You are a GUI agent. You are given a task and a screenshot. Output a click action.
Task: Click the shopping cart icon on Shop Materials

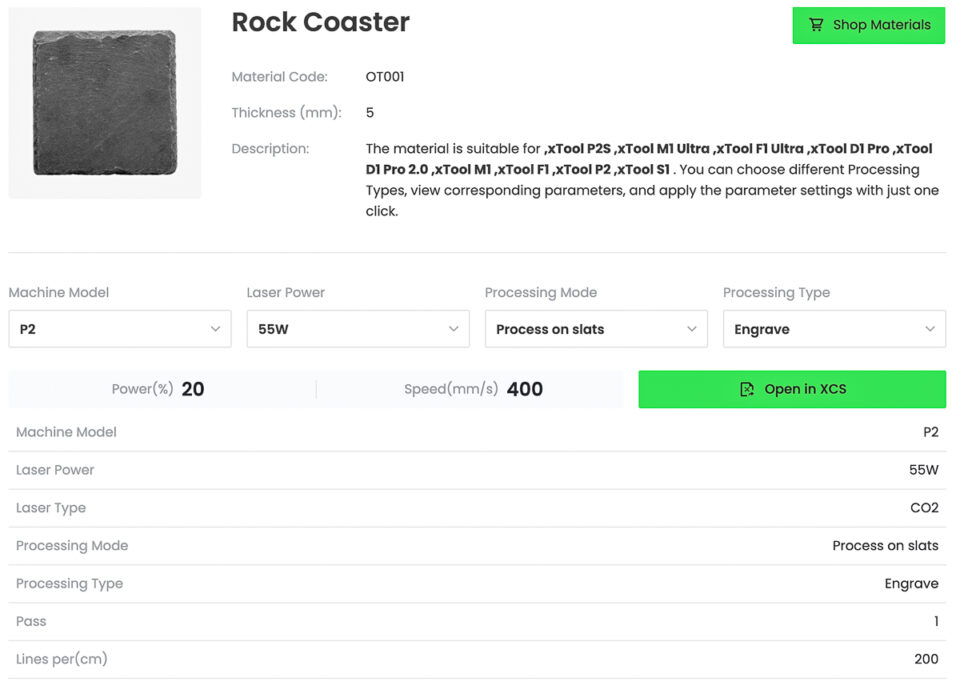tap(816, 25)
